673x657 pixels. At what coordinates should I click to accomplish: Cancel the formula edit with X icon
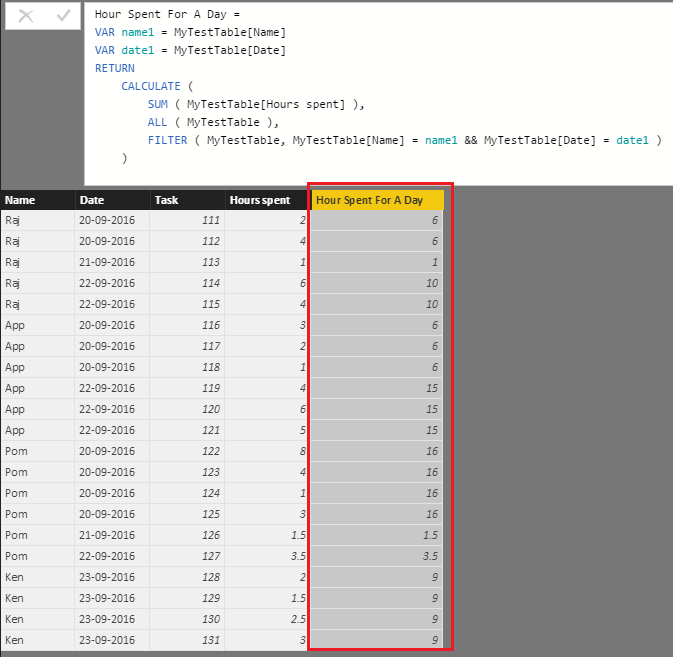tap(26, 16)
